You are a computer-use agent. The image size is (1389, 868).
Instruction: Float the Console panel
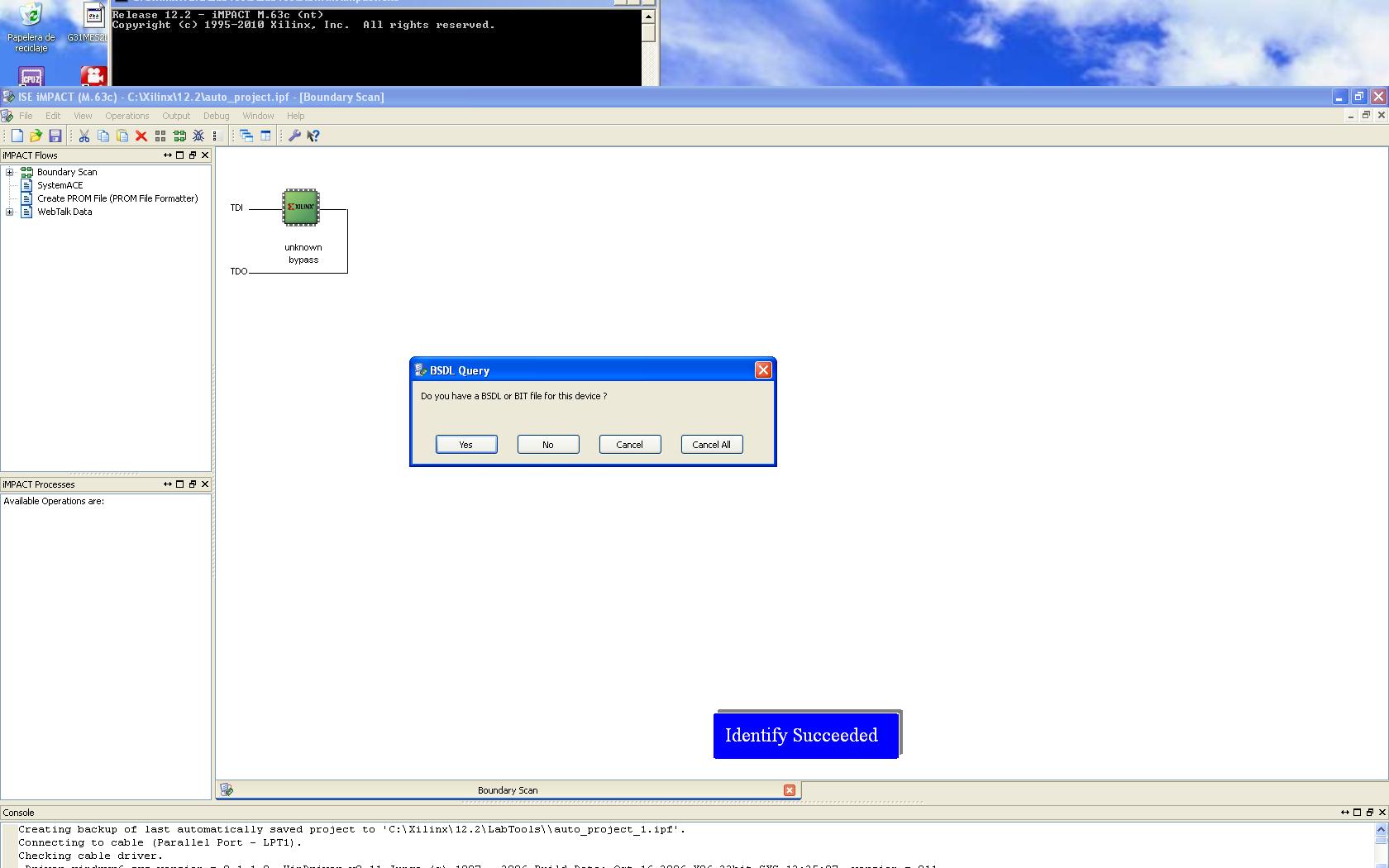1370,813
